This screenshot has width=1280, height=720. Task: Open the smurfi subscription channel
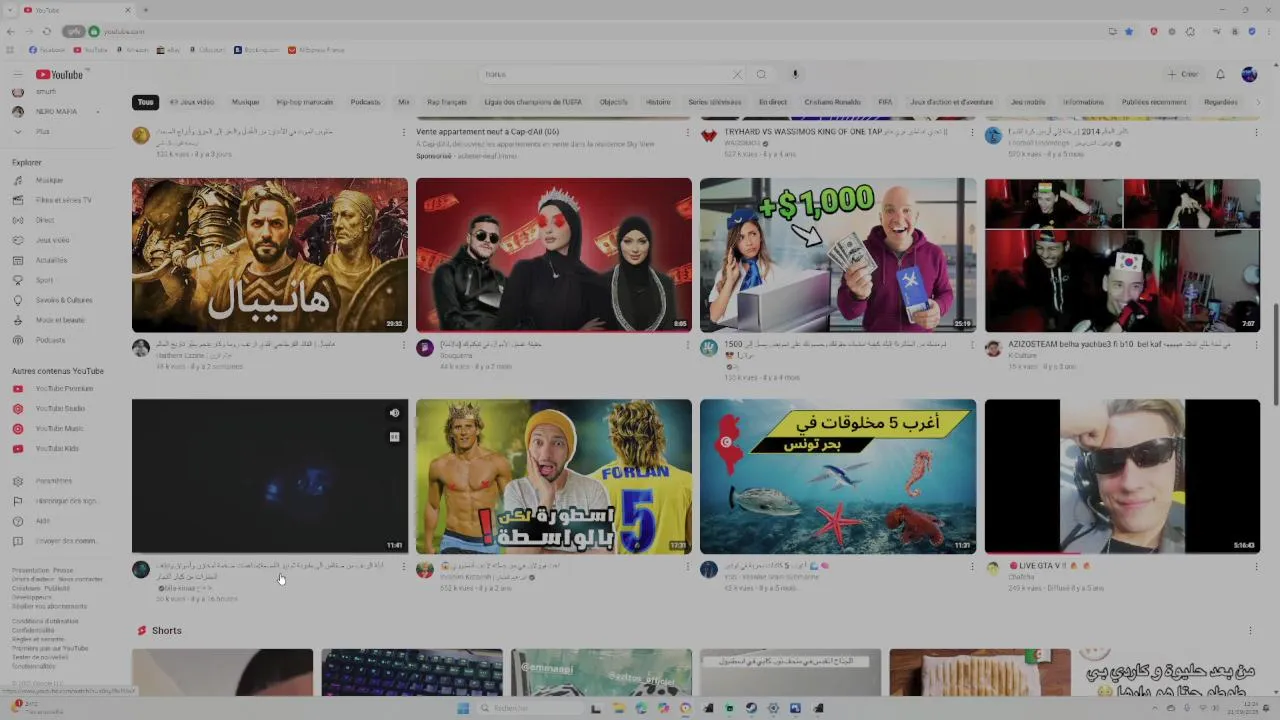pyautogui.click(x=46, y=92)
